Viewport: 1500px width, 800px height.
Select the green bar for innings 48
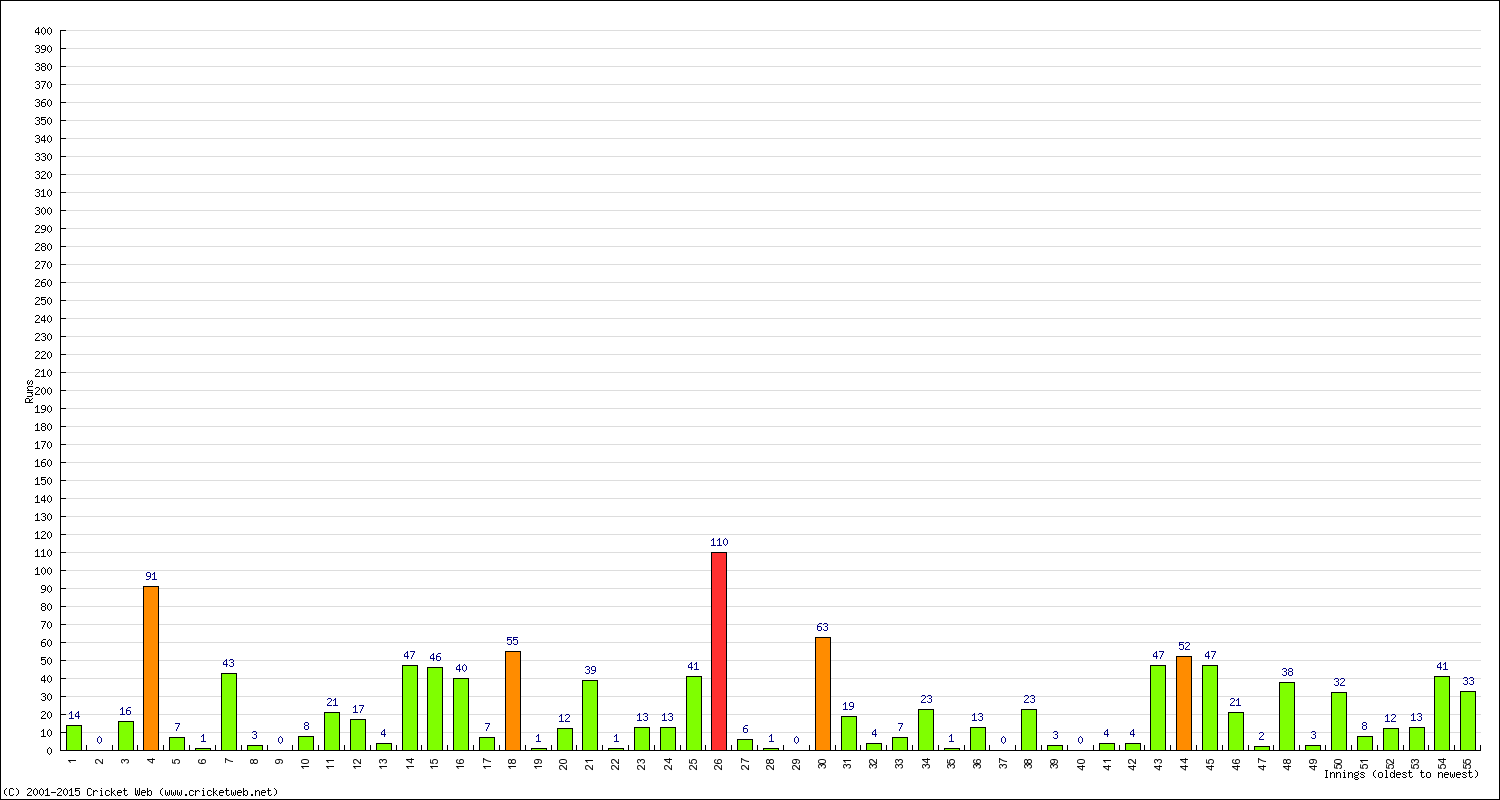tap(1287, 716)
